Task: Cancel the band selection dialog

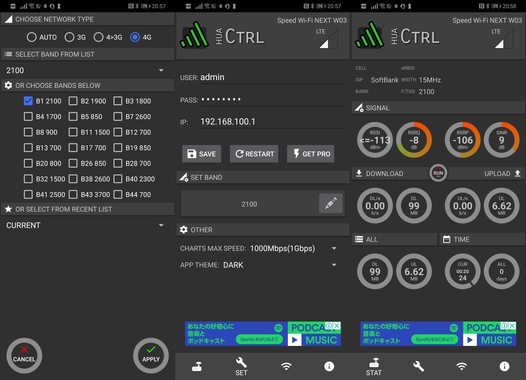Action: coord(24,356)
